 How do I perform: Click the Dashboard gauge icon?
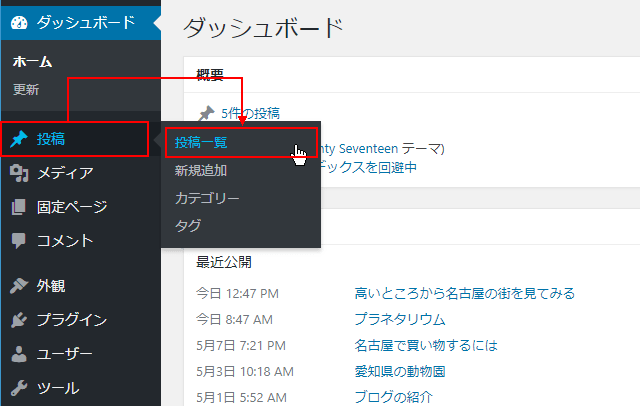click(19, 23)
